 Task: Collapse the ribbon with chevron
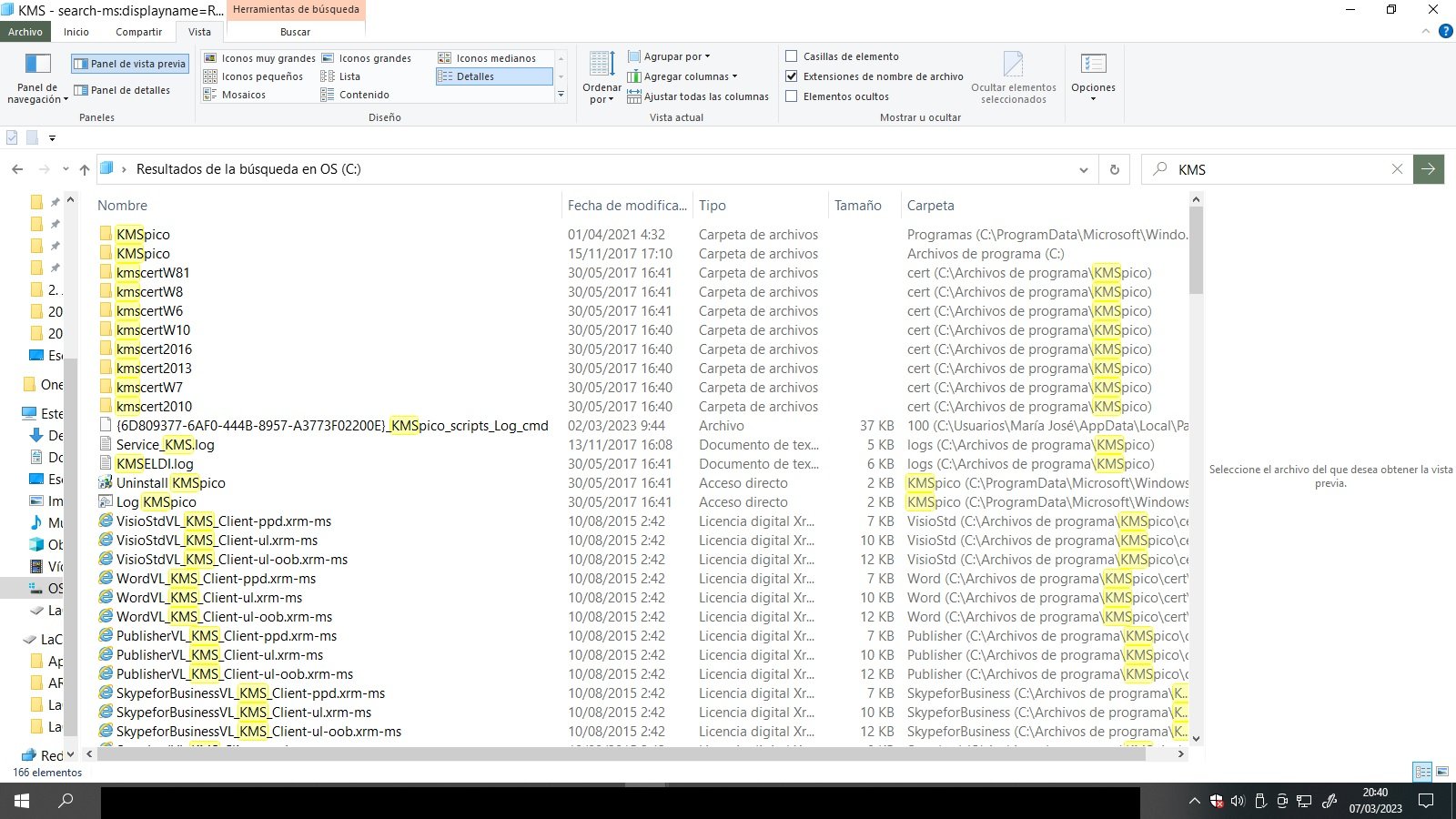pos(1426,32)
